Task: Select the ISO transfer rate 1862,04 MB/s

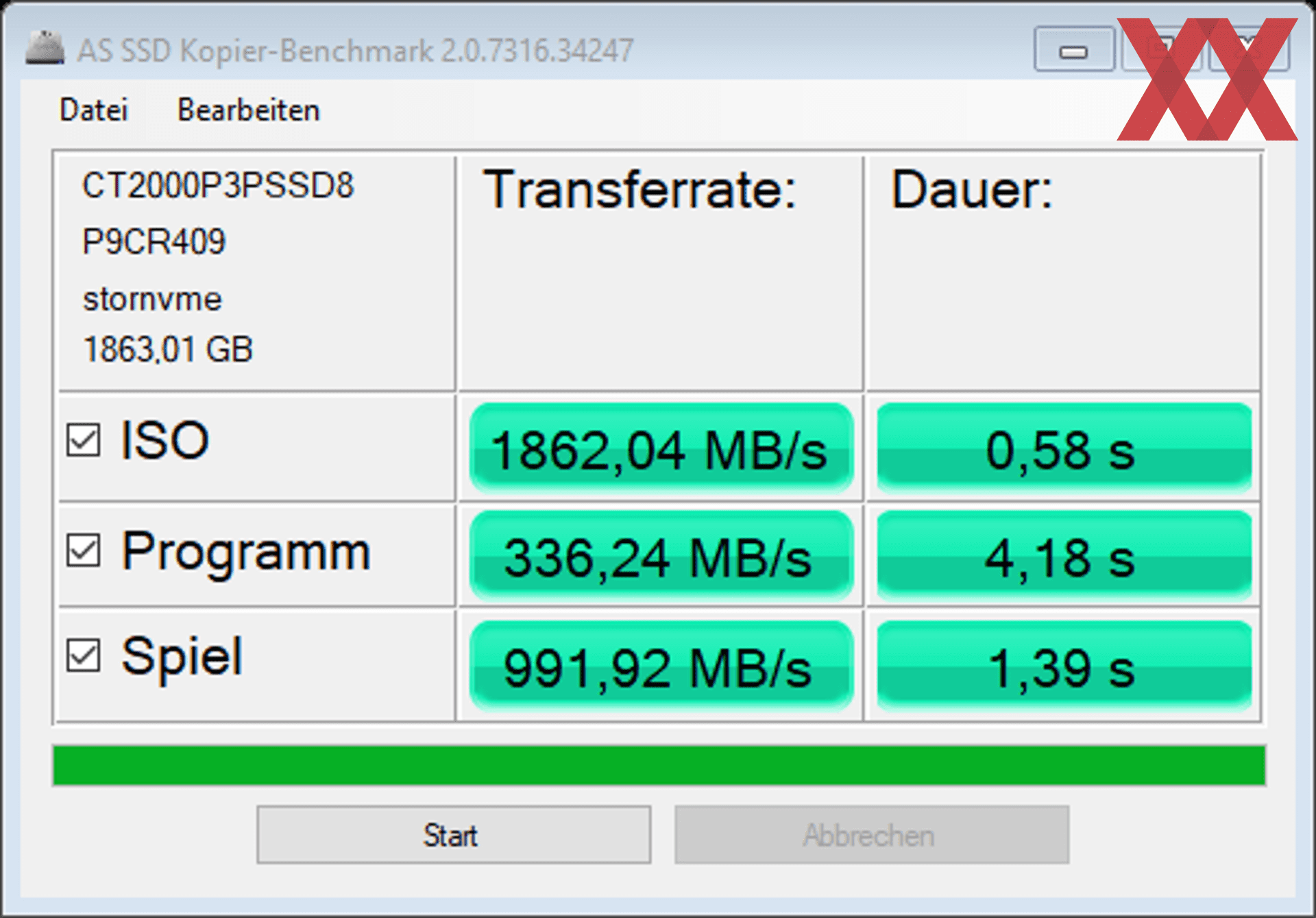Action: point(661,448)
